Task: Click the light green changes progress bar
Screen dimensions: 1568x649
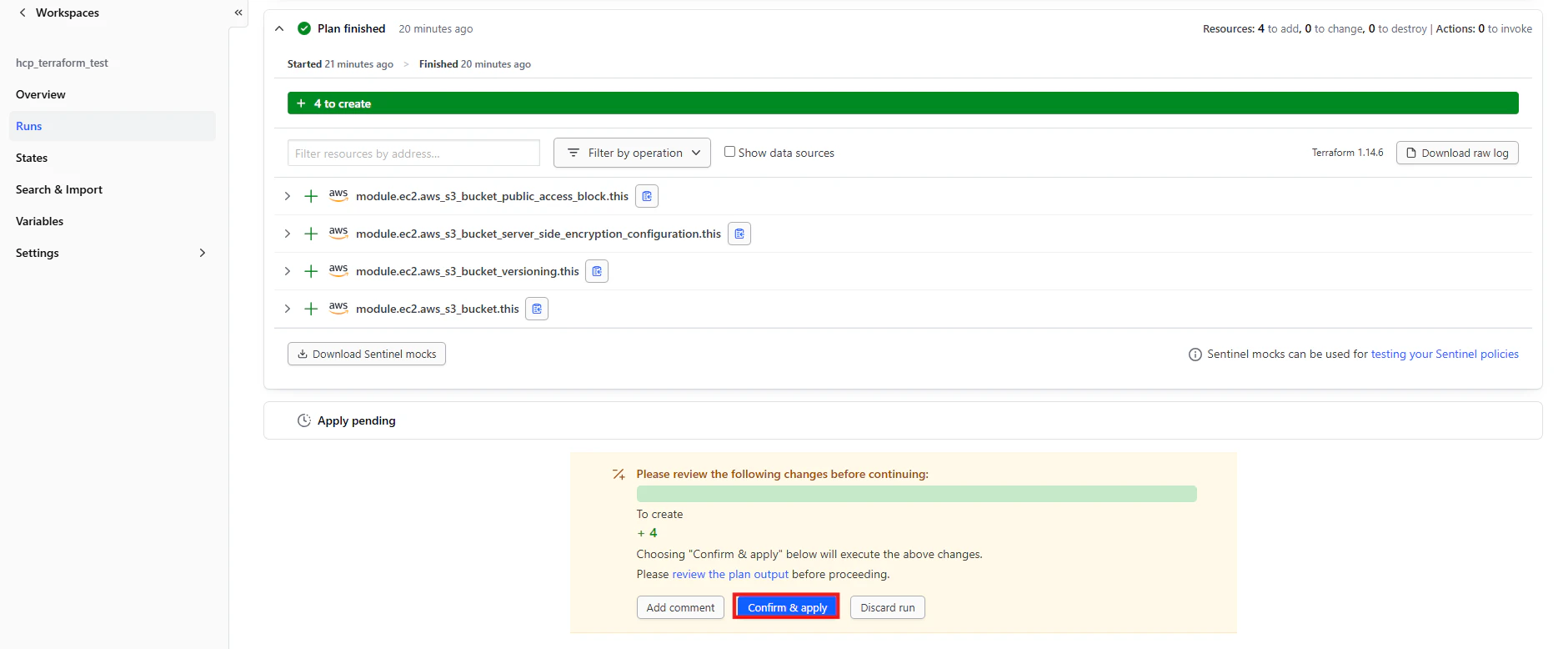Action: pos(916,494)
